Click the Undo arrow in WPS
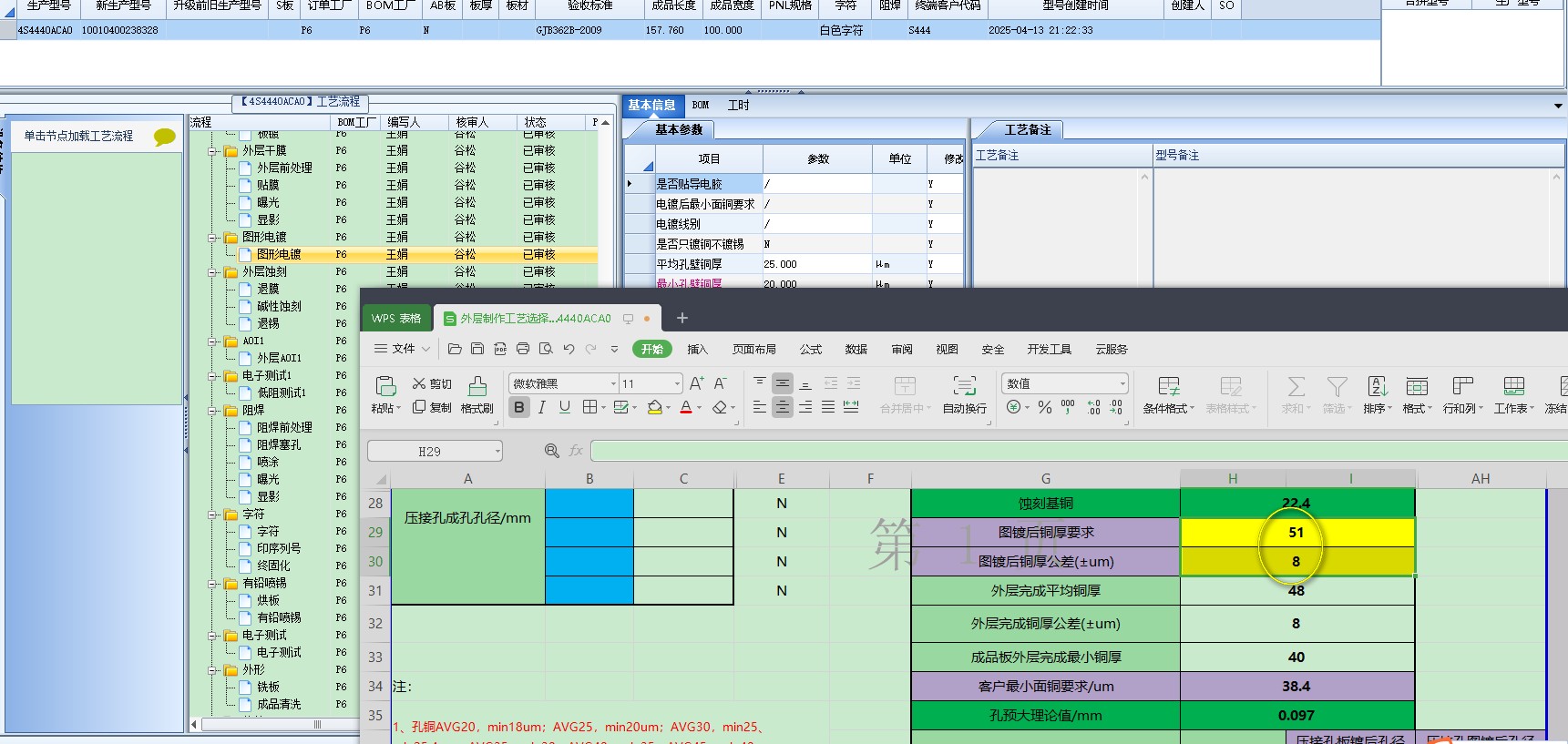This screenshot has height=744, width=1568. coord(569,349)
